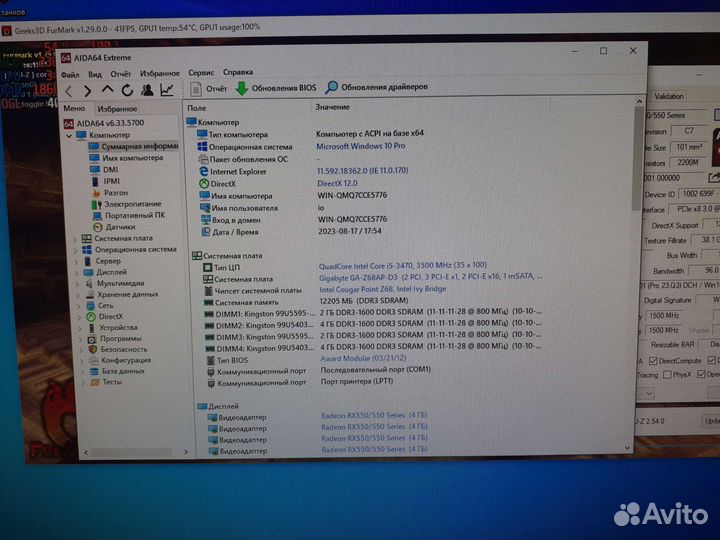Go up one level with the Up arrow
The width and height of the screenshot is (720, 540).
point(107,90)
